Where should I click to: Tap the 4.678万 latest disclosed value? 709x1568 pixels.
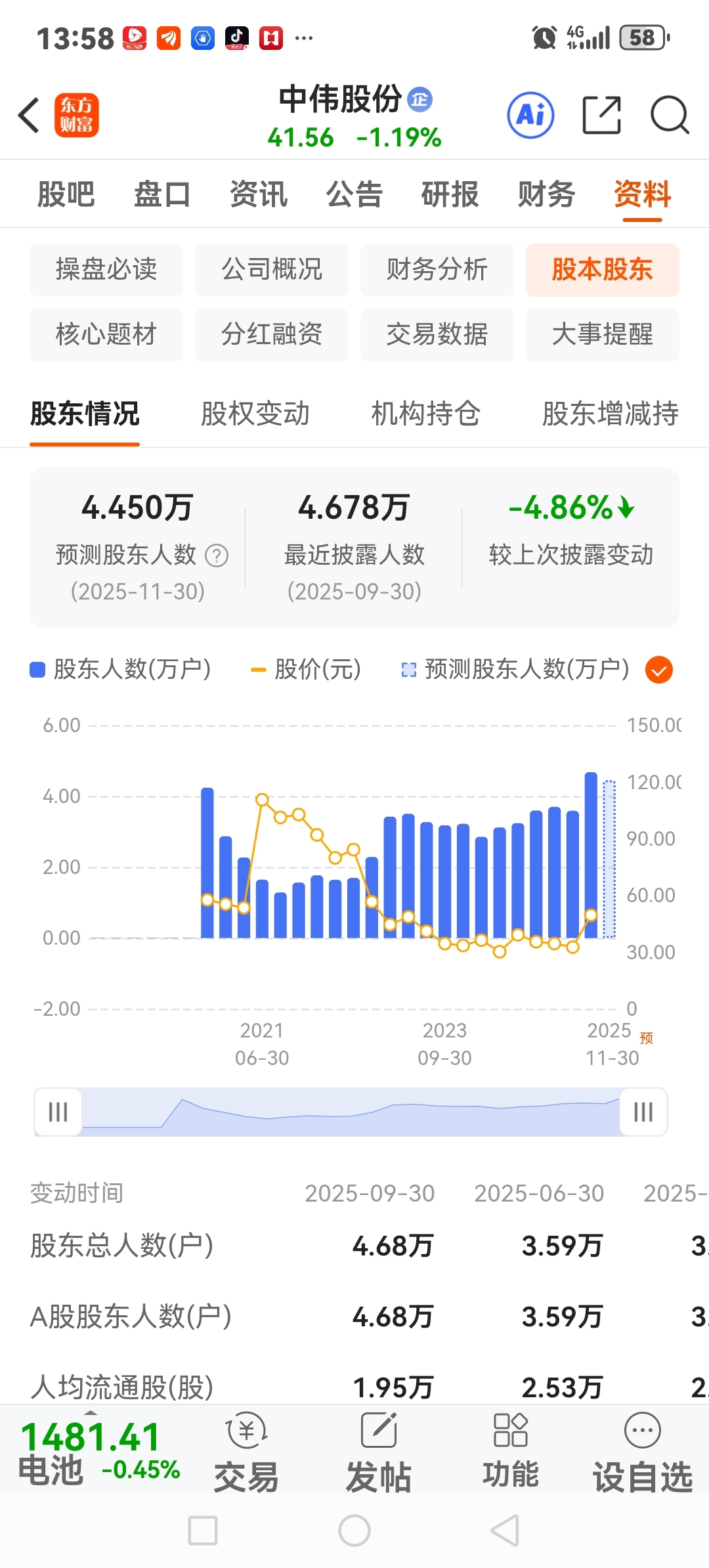click(x=354, y=508)
